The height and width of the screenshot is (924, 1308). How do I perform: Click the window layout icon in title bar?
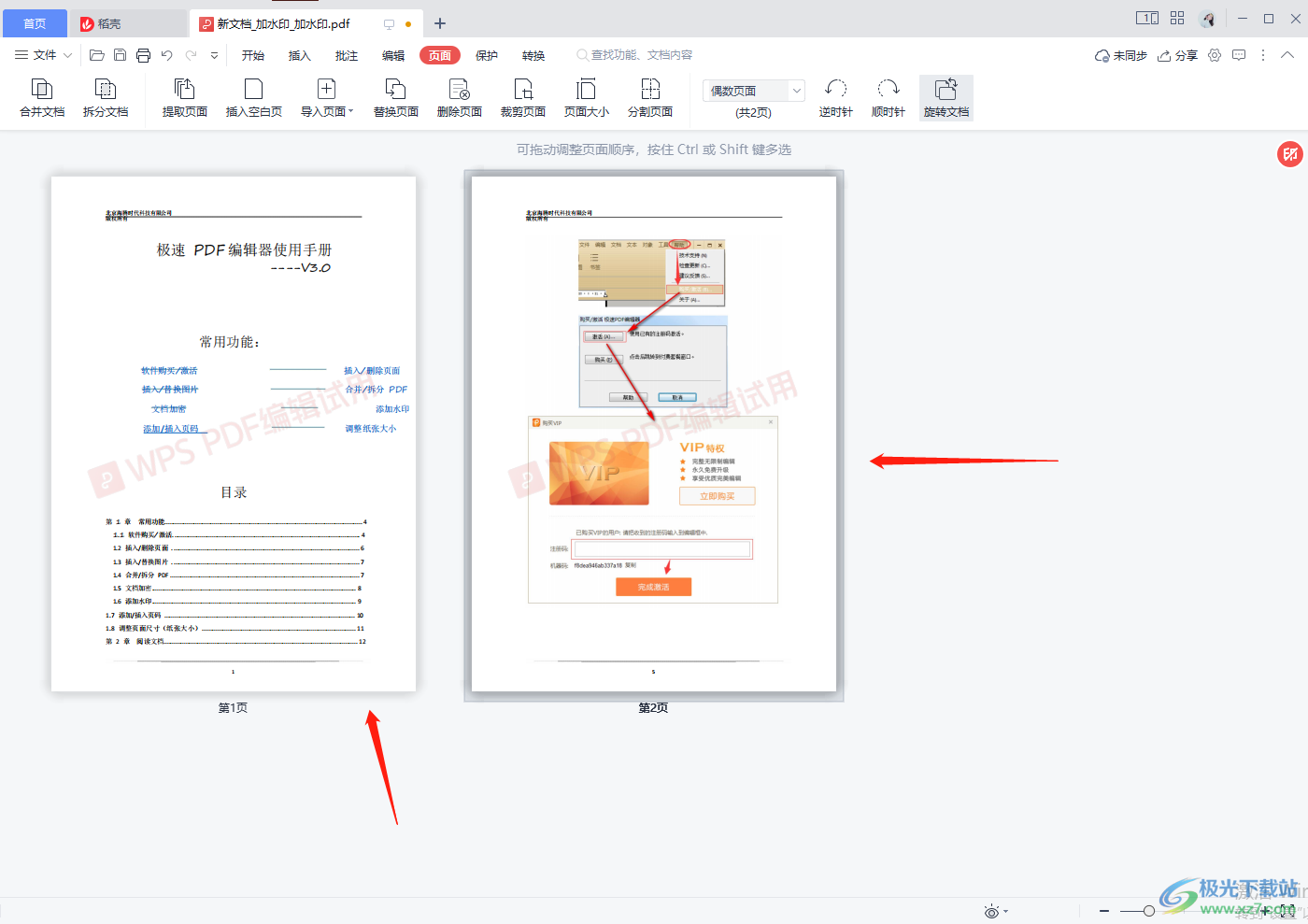tap(1147, 18)
